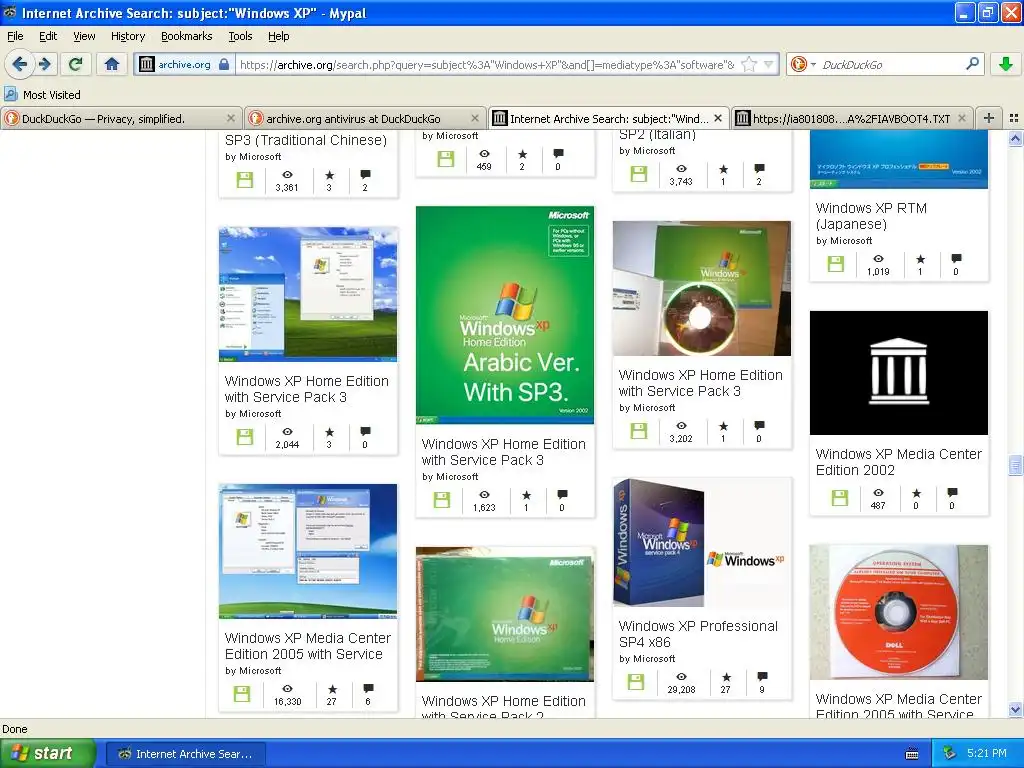Open the red Dell disc thumbnail

(x=899, y=613)
